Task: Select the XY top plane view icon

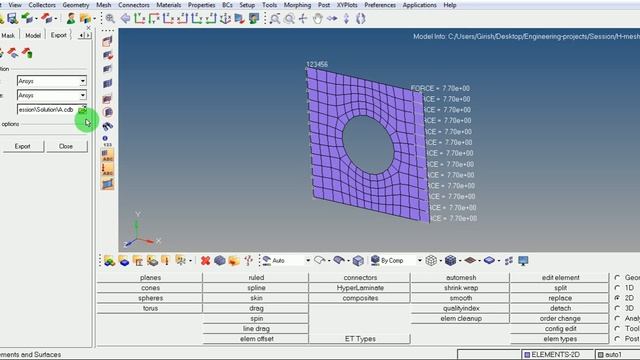Action: [140, 18]
